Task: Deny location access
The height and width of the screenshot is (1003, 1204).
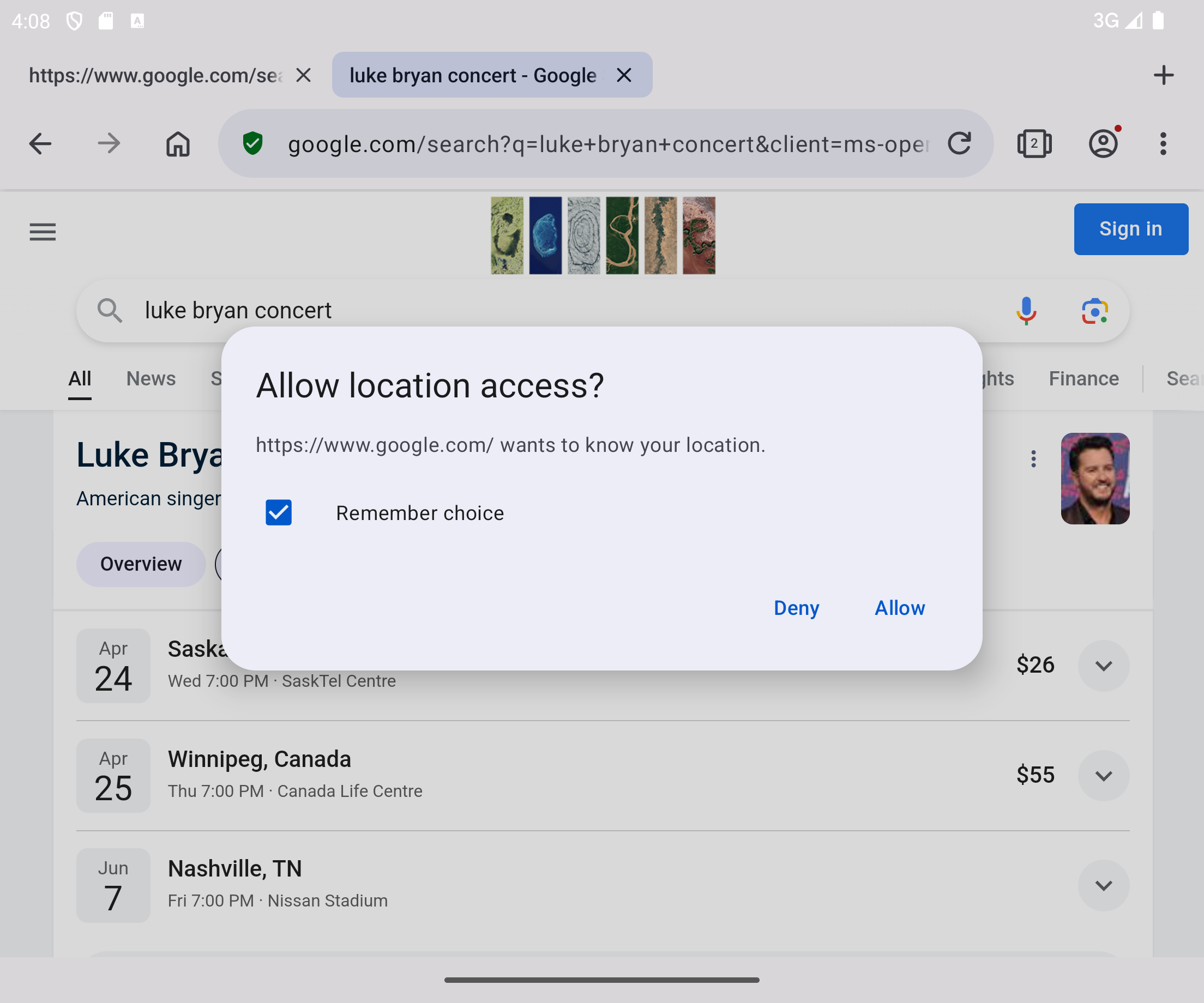Action: (796, 608)
